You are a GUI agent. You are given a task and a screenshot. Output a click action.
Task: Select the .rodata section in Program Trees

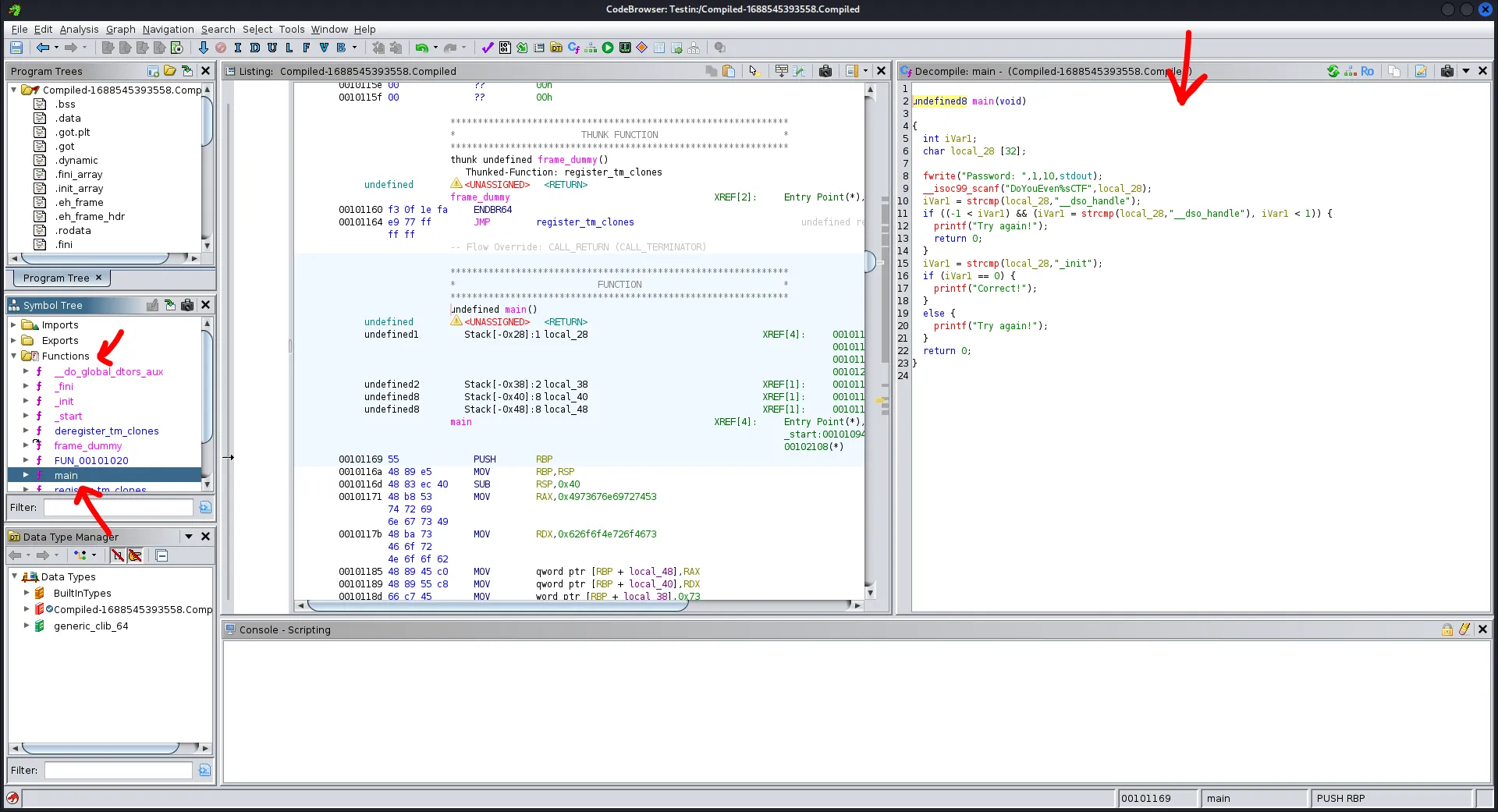(x=73, y=230)
